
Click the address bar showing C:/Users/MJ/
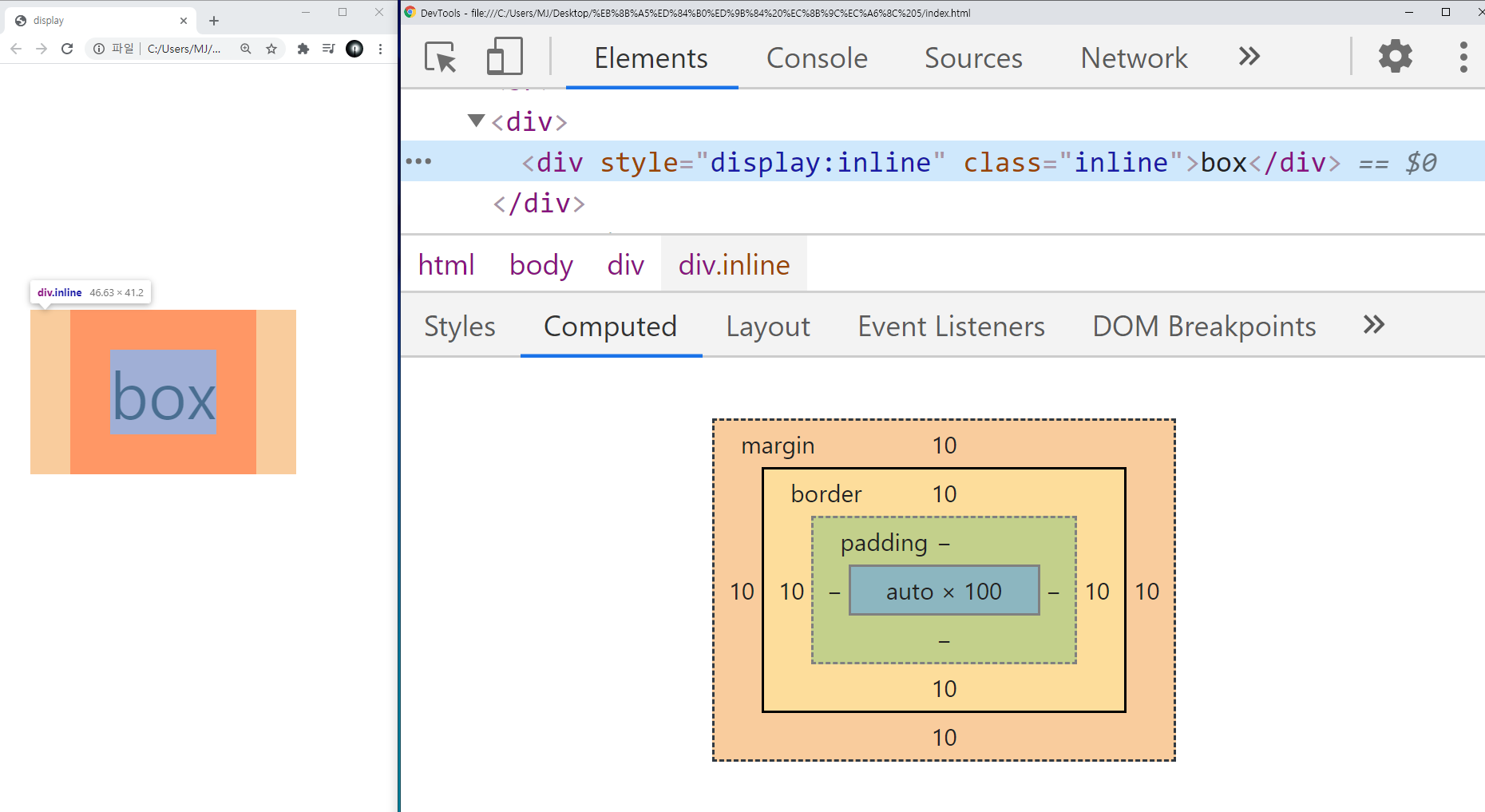coord(185,49)
